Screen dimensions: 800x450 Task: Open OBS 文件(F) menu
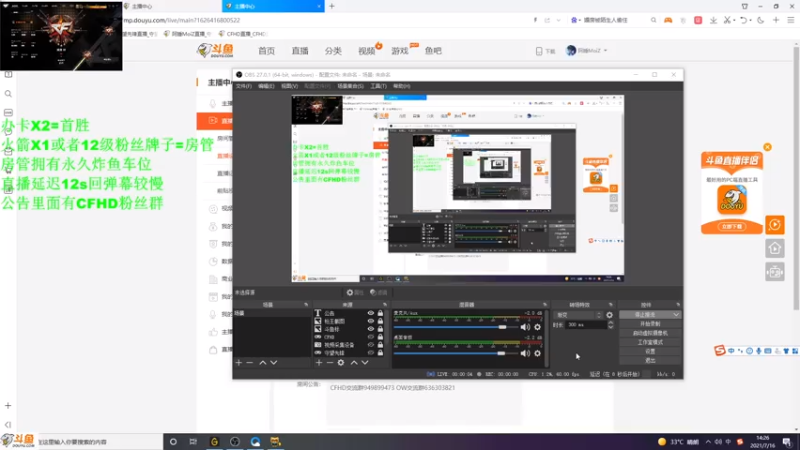[x=243, y=86]
